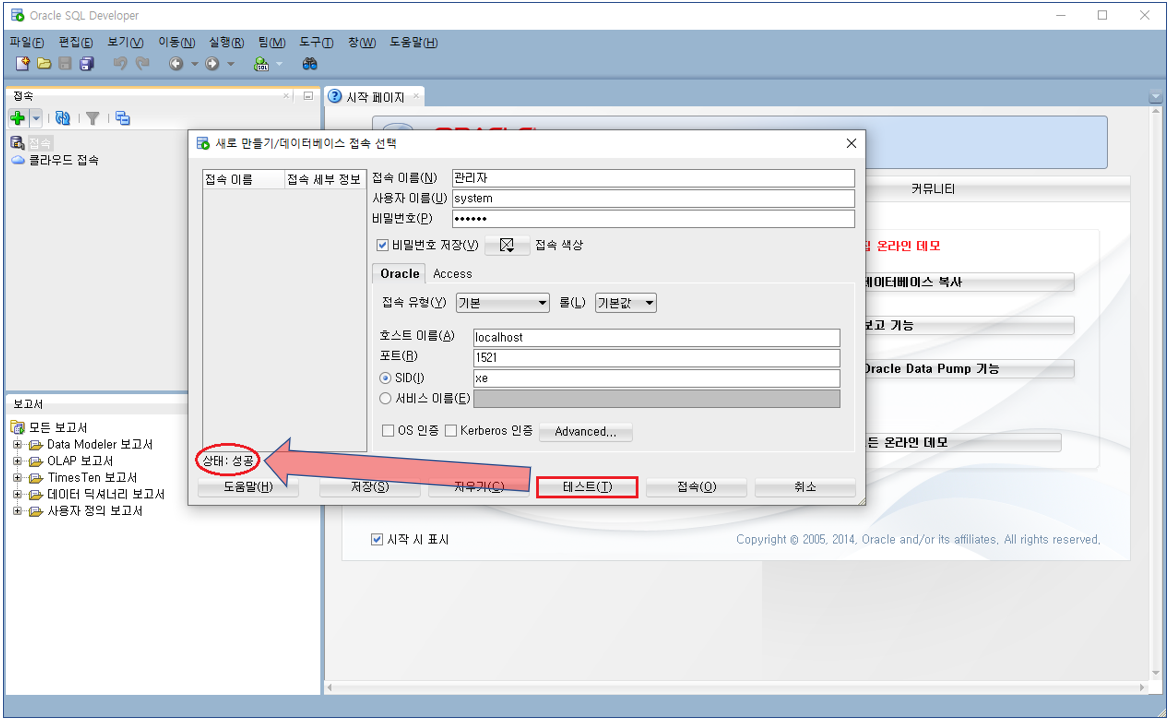The width and height of the screenshot is (1170, 722).
Task: Click the New file toolbar icon
Action: 22,63
